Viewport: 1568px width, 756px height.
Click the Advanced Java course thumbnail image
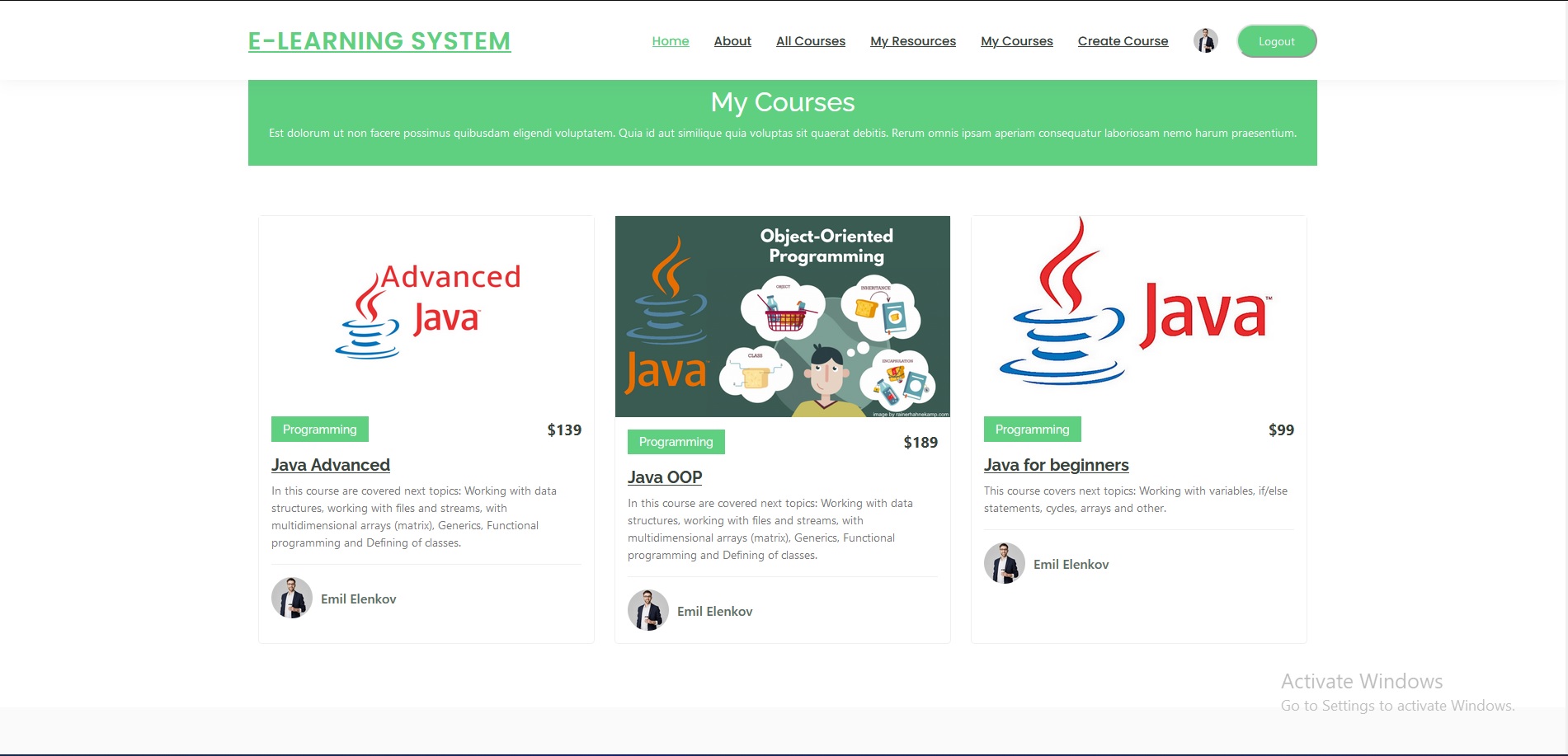(426, 313)
